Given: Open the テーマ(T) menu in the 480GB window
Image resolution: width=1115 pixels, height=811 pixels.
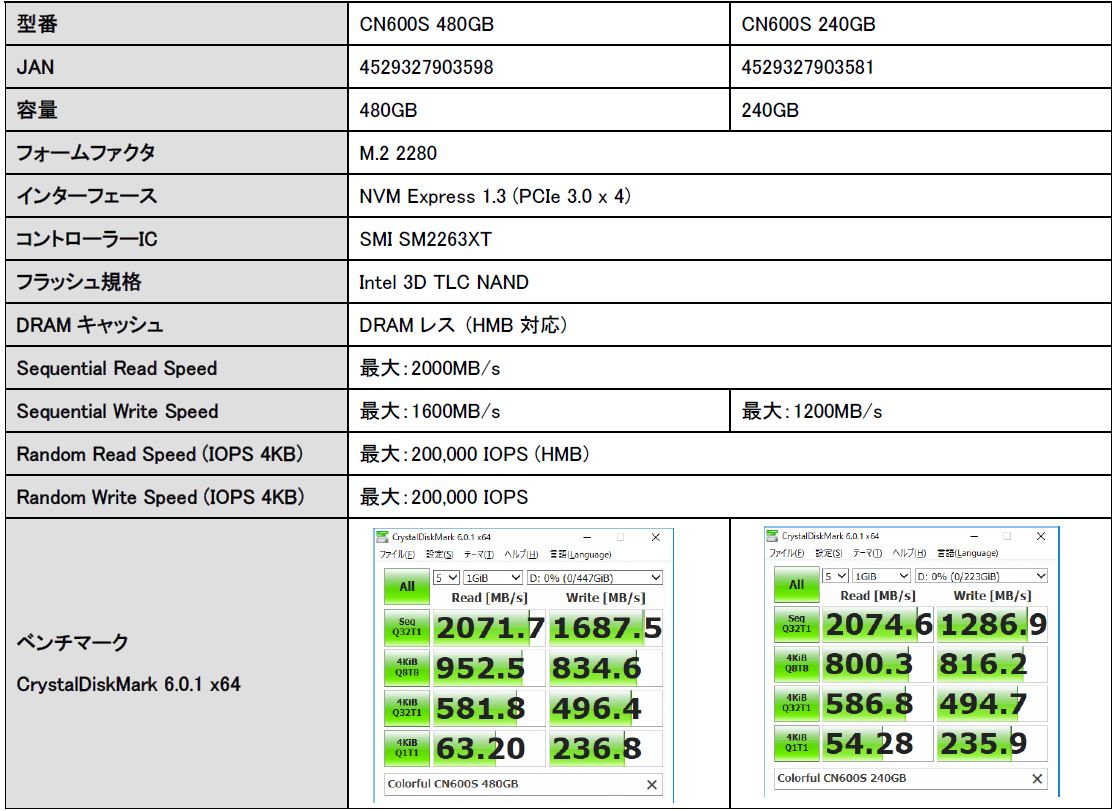Looking at the screenshot, I should 479,554.
